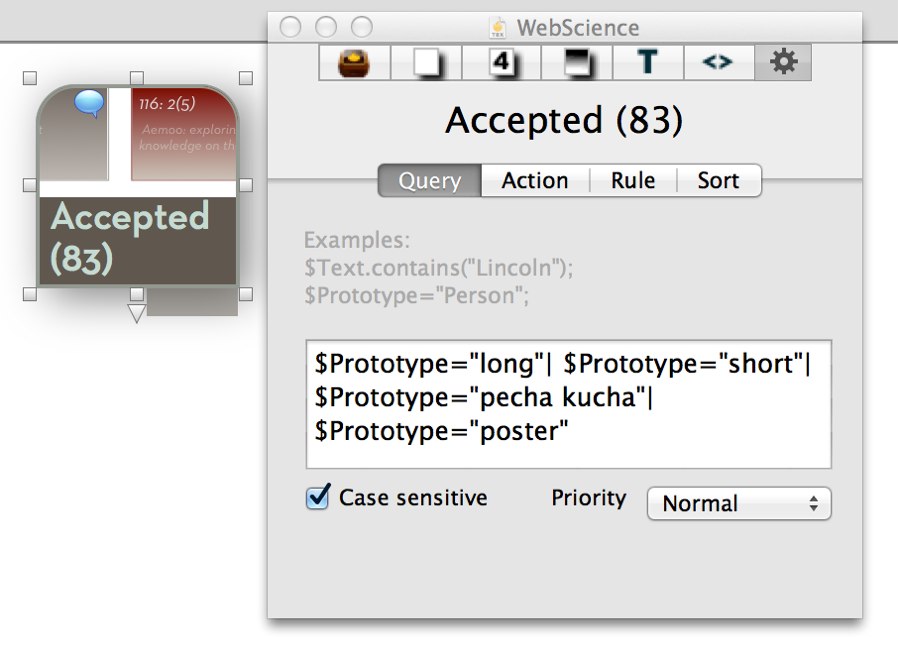Click the red child note '116: 2(5)'
This screenshot has height=664, width=898.
[184, 133]
